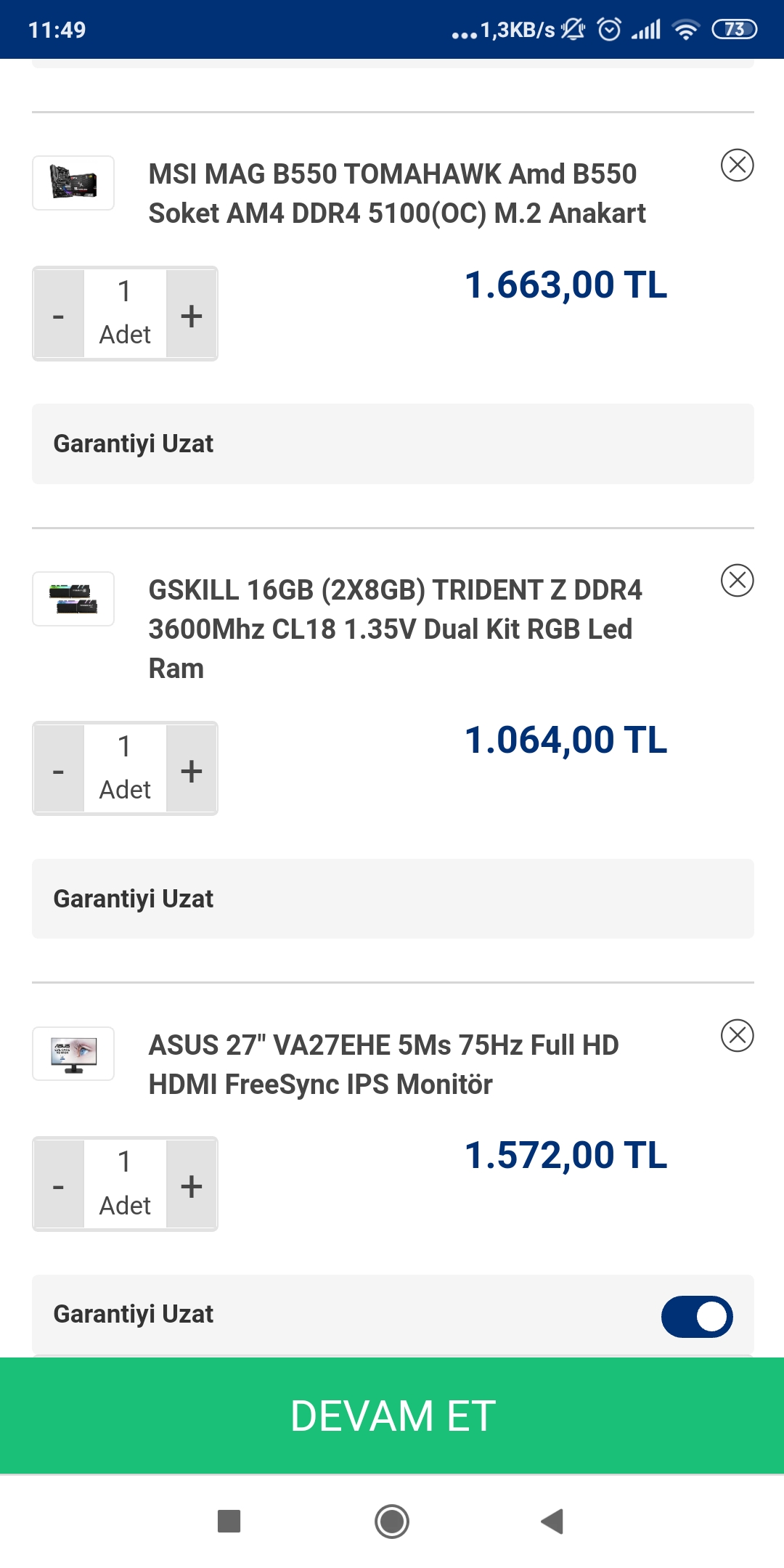
Task: Increase MSI motherboard quantity with plus
Action: pyautogui.click(x=192, y=314)
